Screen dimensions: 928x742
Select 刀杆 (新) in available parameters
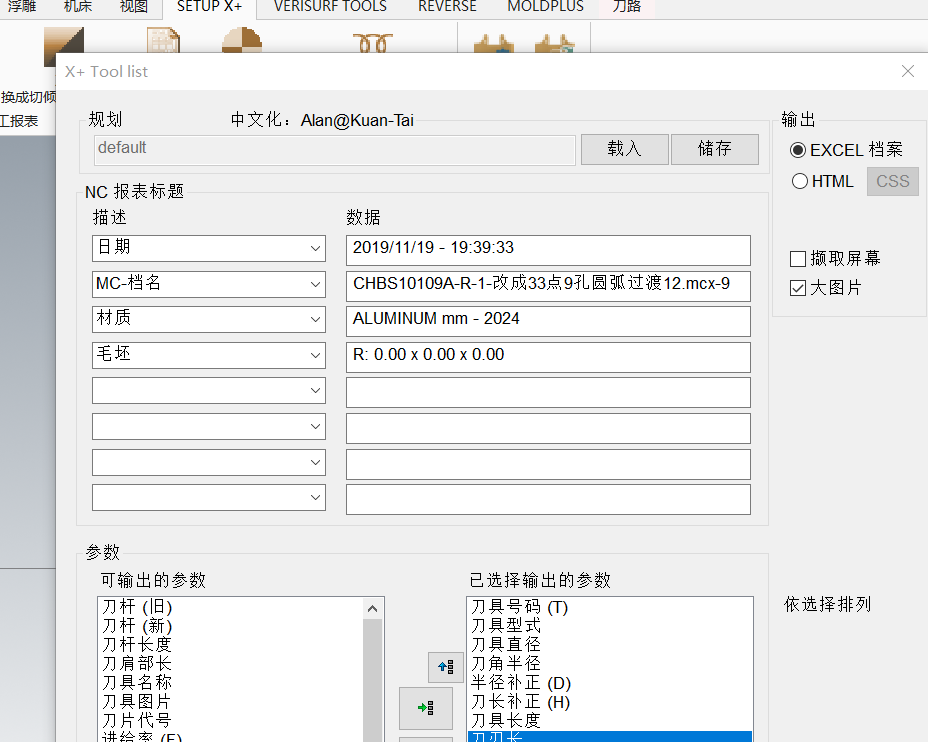[137, 626]
